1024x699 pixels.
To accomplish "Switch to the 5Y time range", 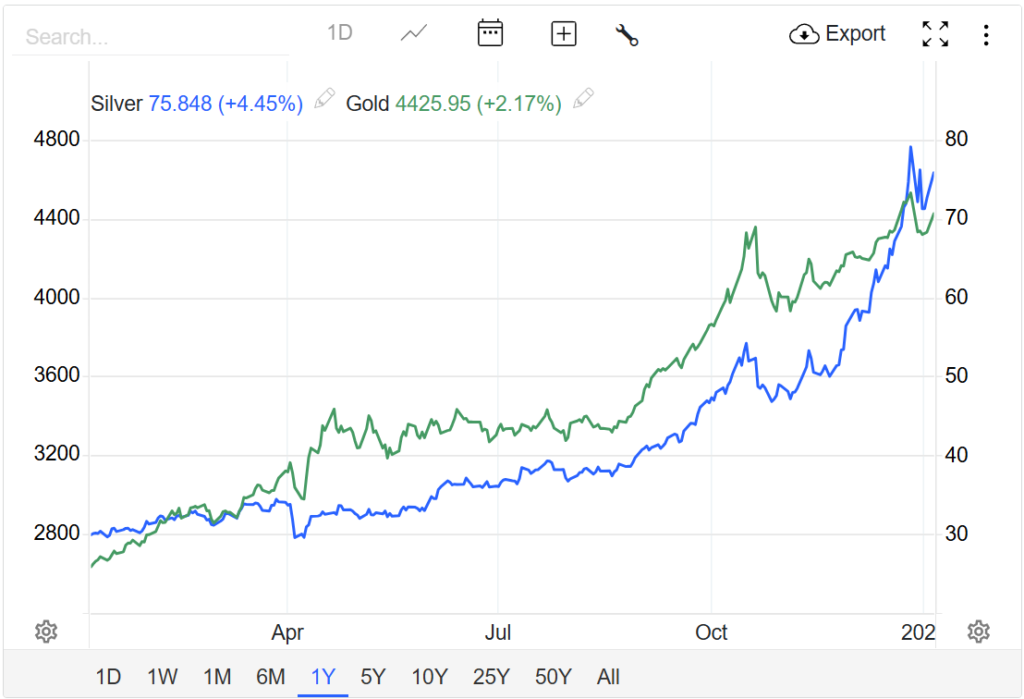I will coord(373,677).
